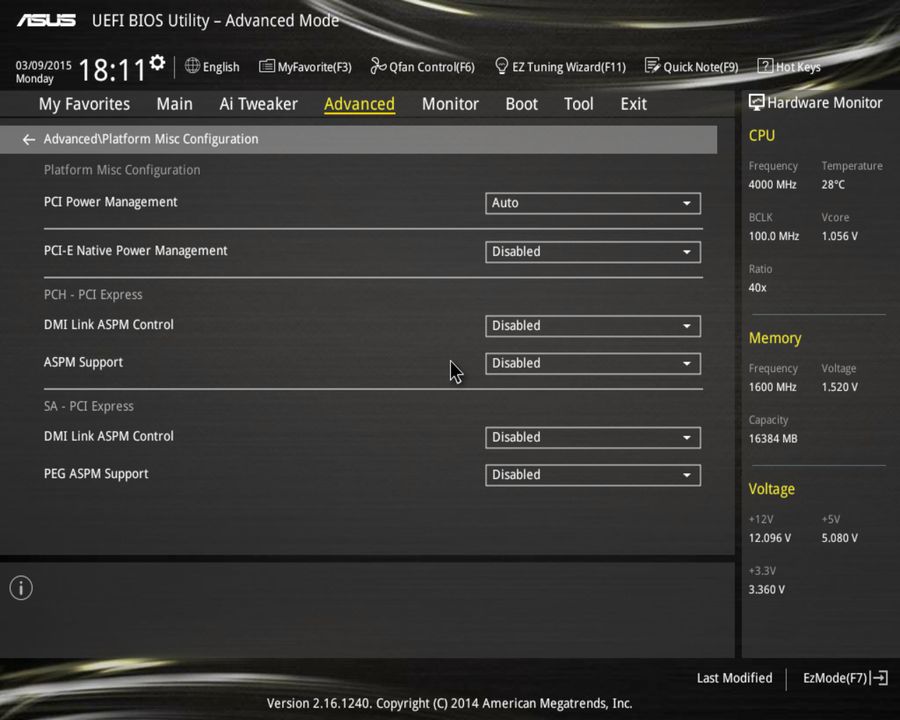The image size is (900, 720).
Task: Open the PCI-E Native Power Management dropdown
Action: click(x=592, y=251)
